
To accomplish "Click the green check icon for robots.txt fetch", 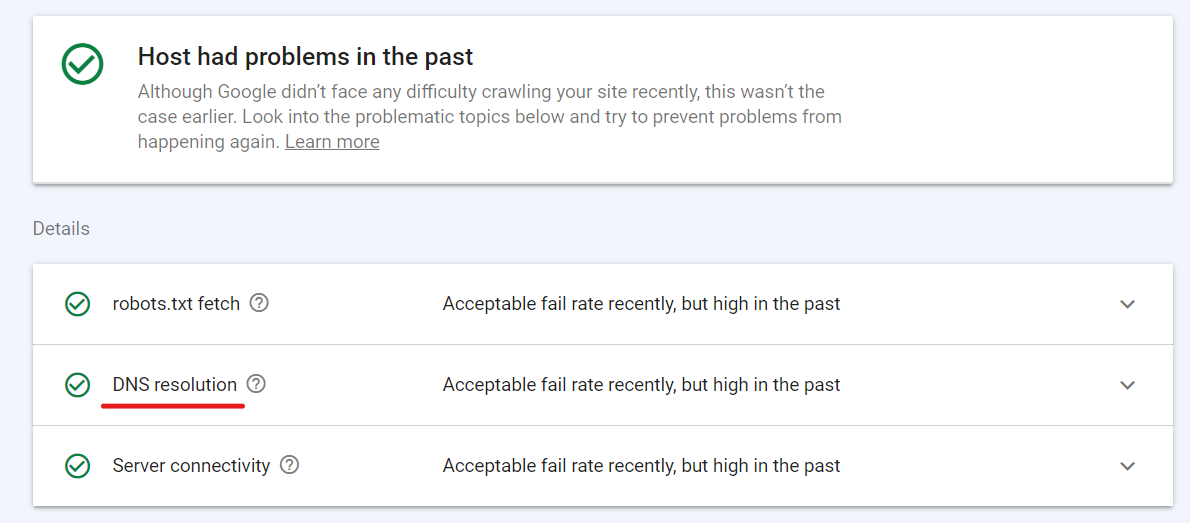I will [x=77, y=304].
